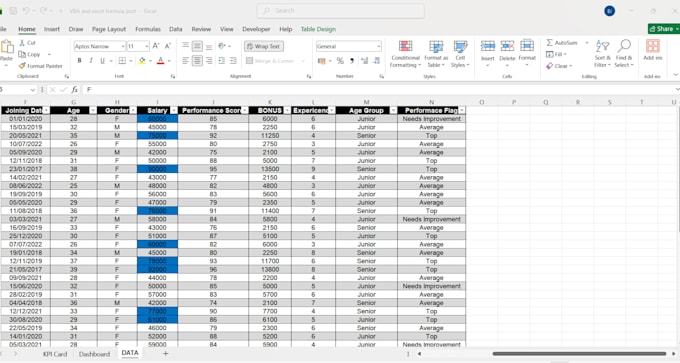Click the Search box in title bar
Image resolution: width=680 pixels, height=363 pixels.
(341, 11)
